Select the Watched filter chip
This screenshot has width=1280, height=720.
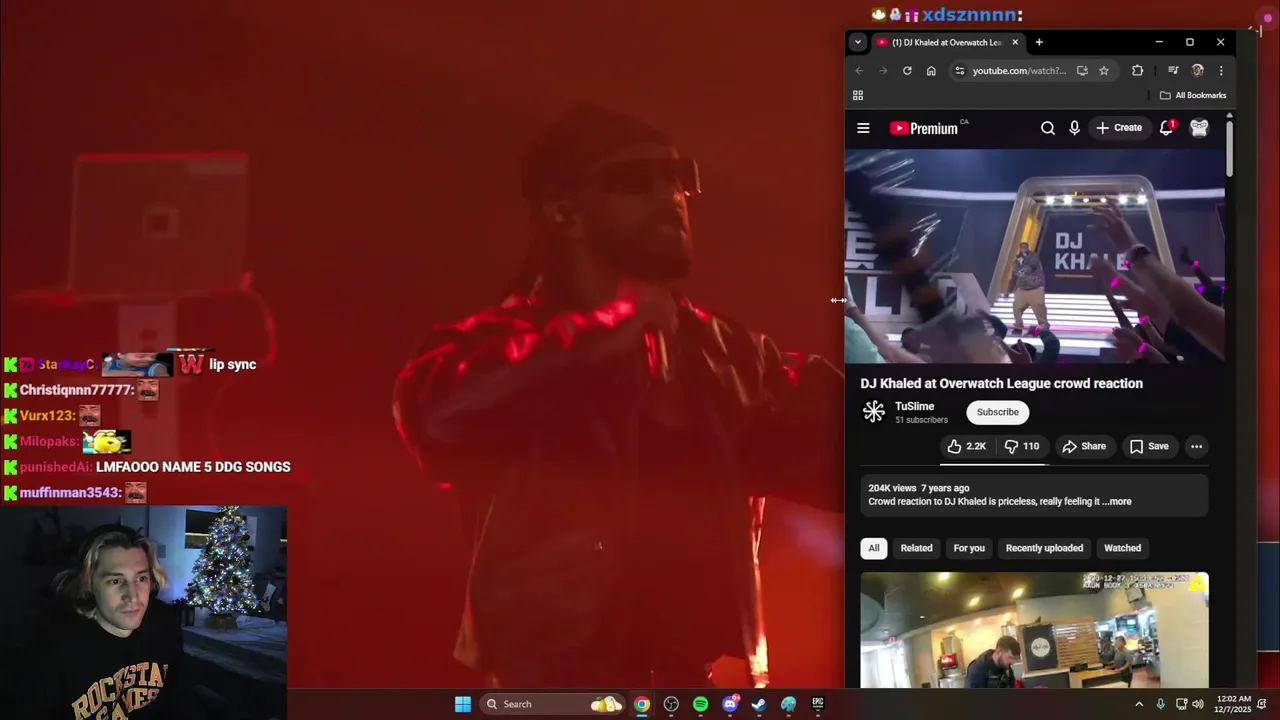[x=1122, y=548]
